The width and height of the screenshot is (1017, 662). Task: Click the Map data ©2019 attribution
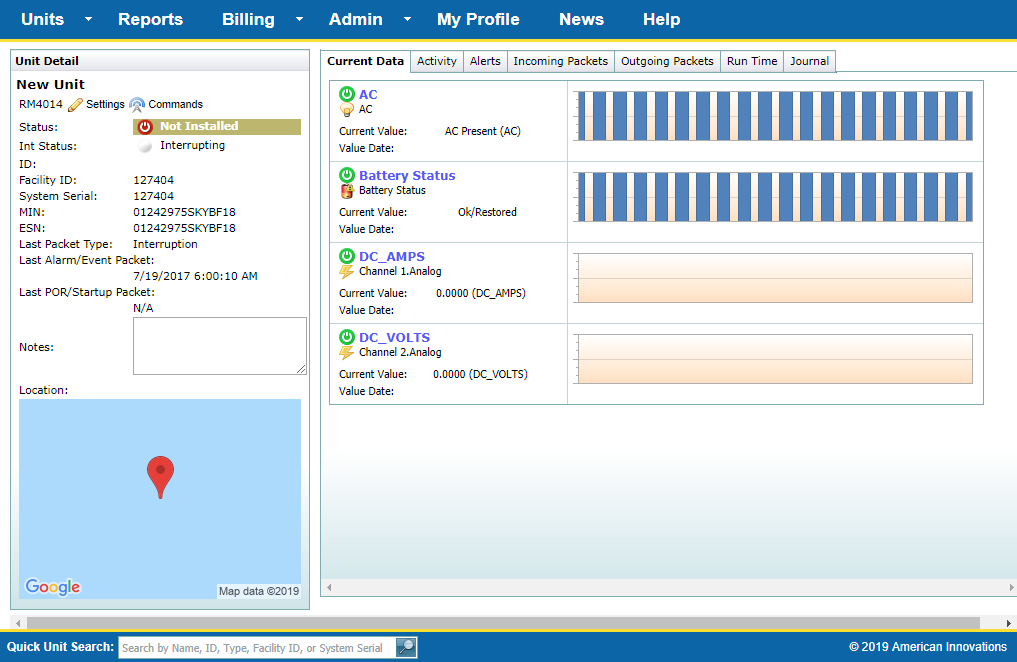point(259,591)
